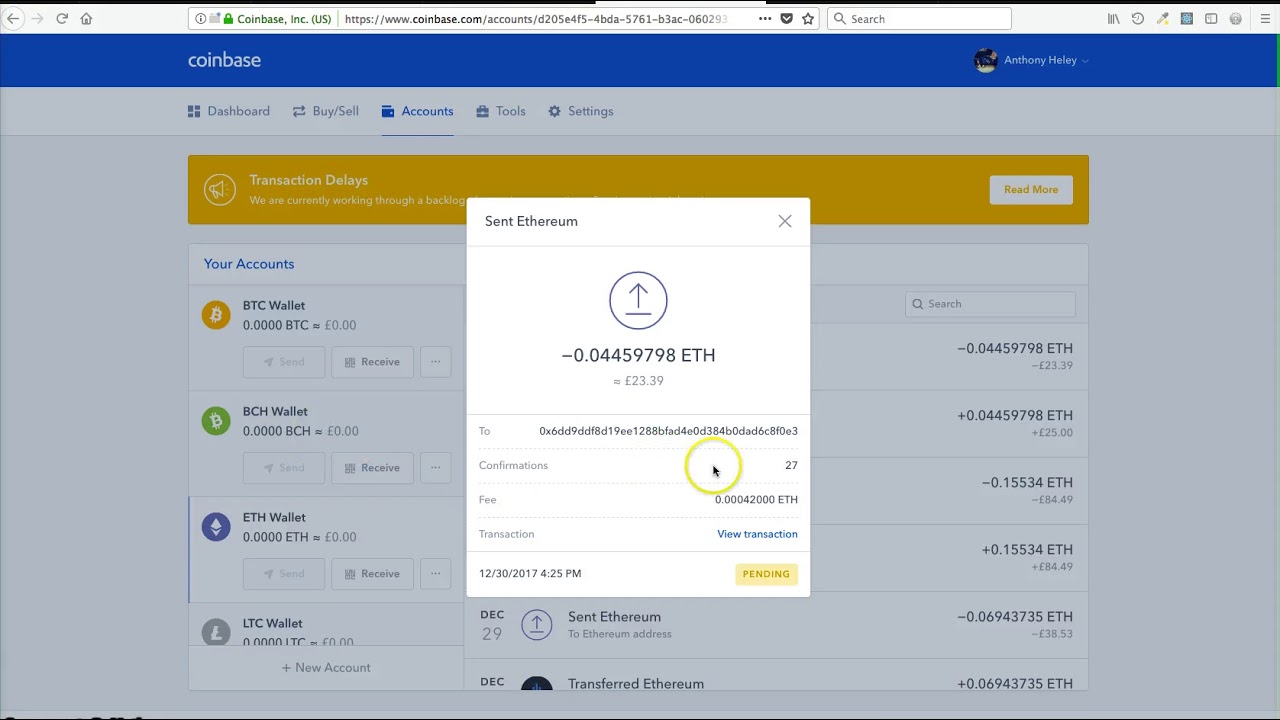Click Receive for the ETH Wallet

[372, 574]
